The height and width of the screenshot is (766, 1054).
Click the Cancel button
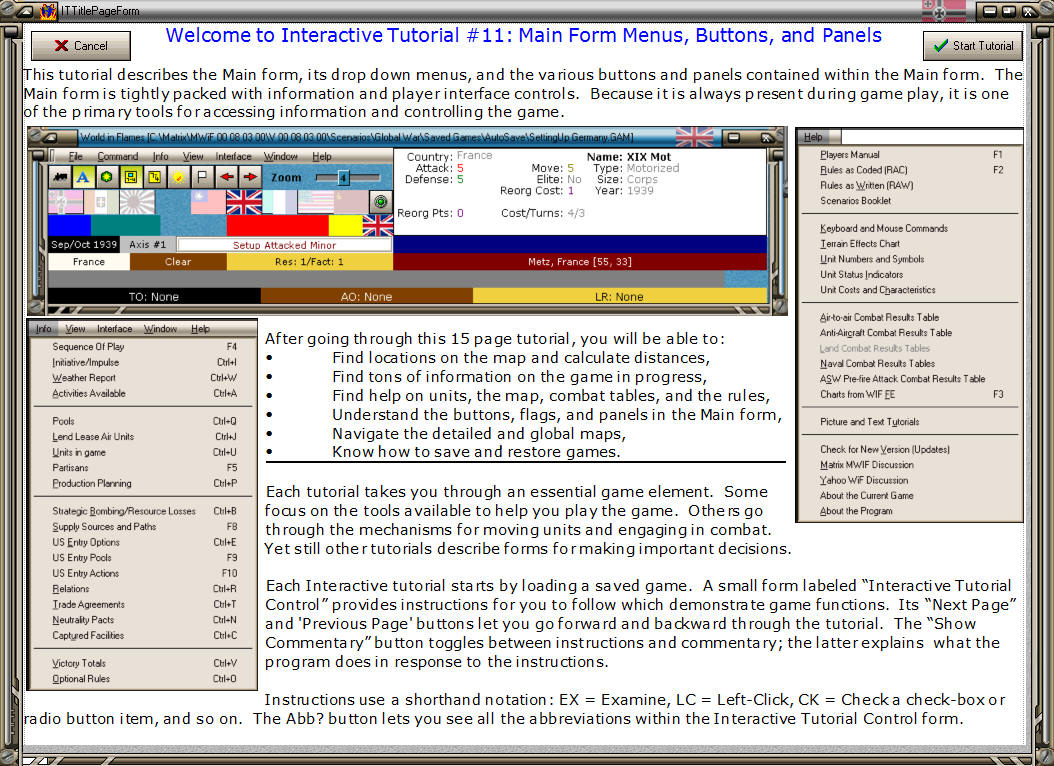pos(81,46)
